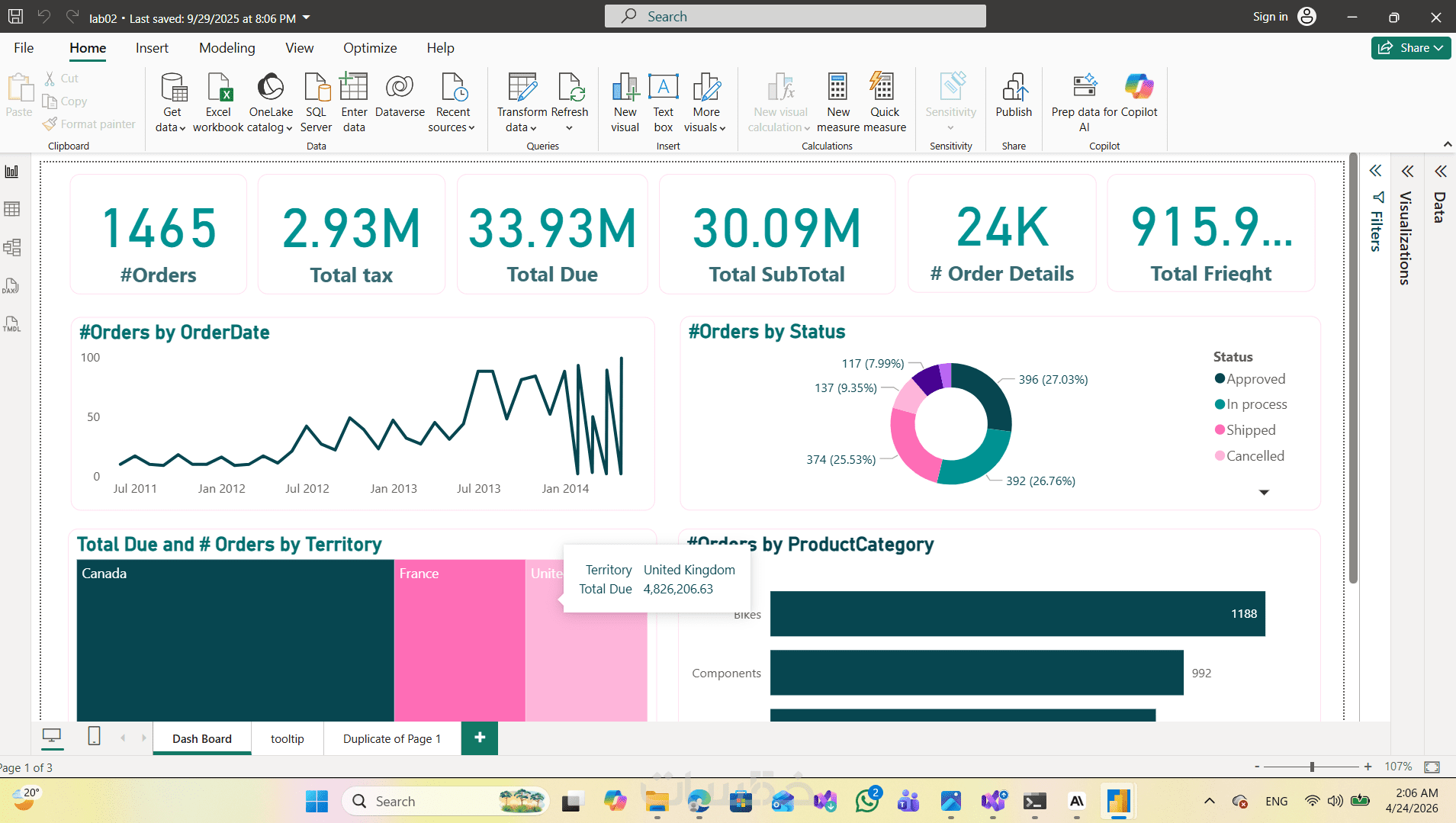The width and height of the screenshot is (1456, 823).
Task: Click the Excel workbook icon
Action: [218, 88]
